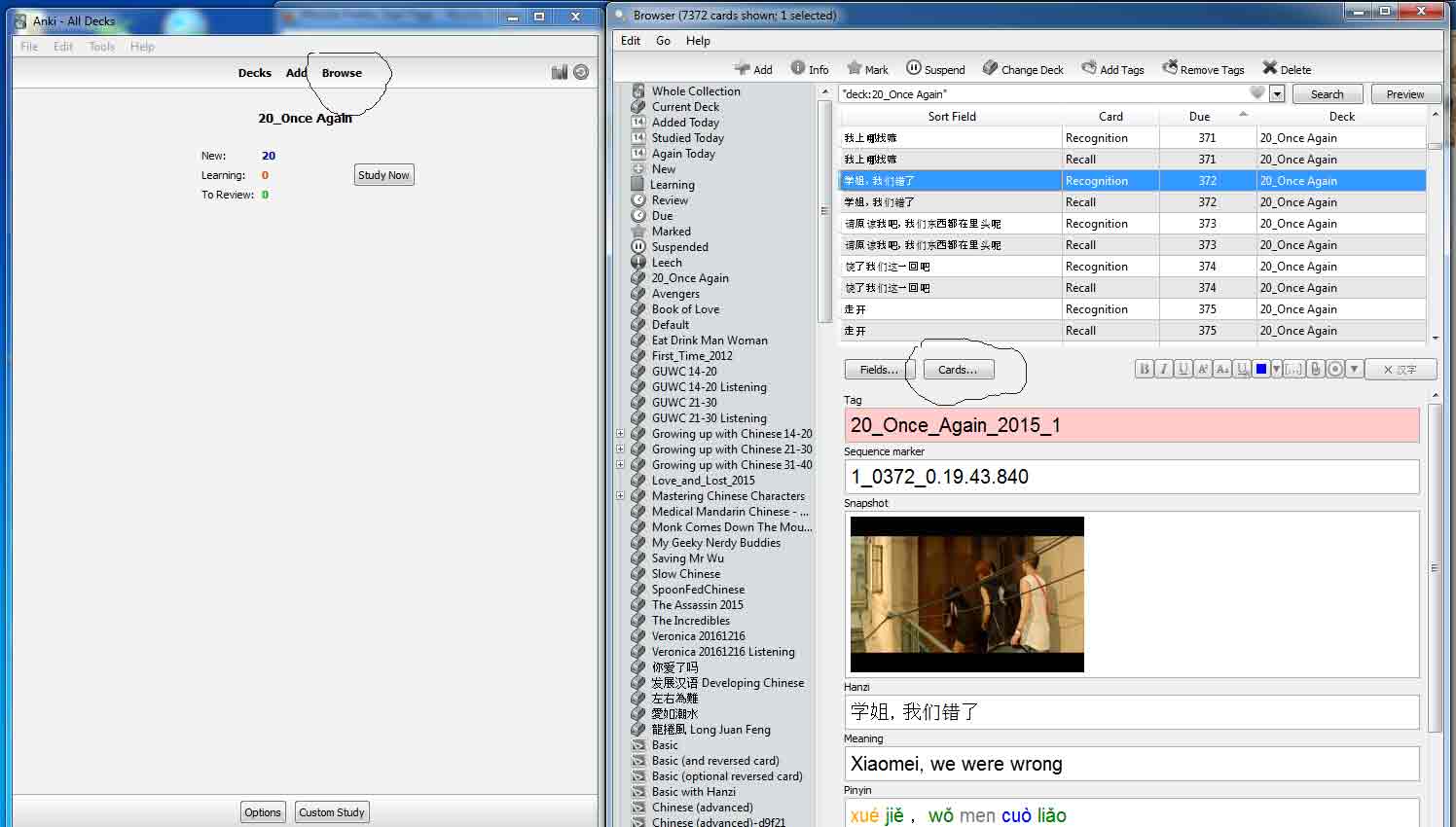Expand the Growing up with Chinese 14-20 deck

click(x=620, y=434)
